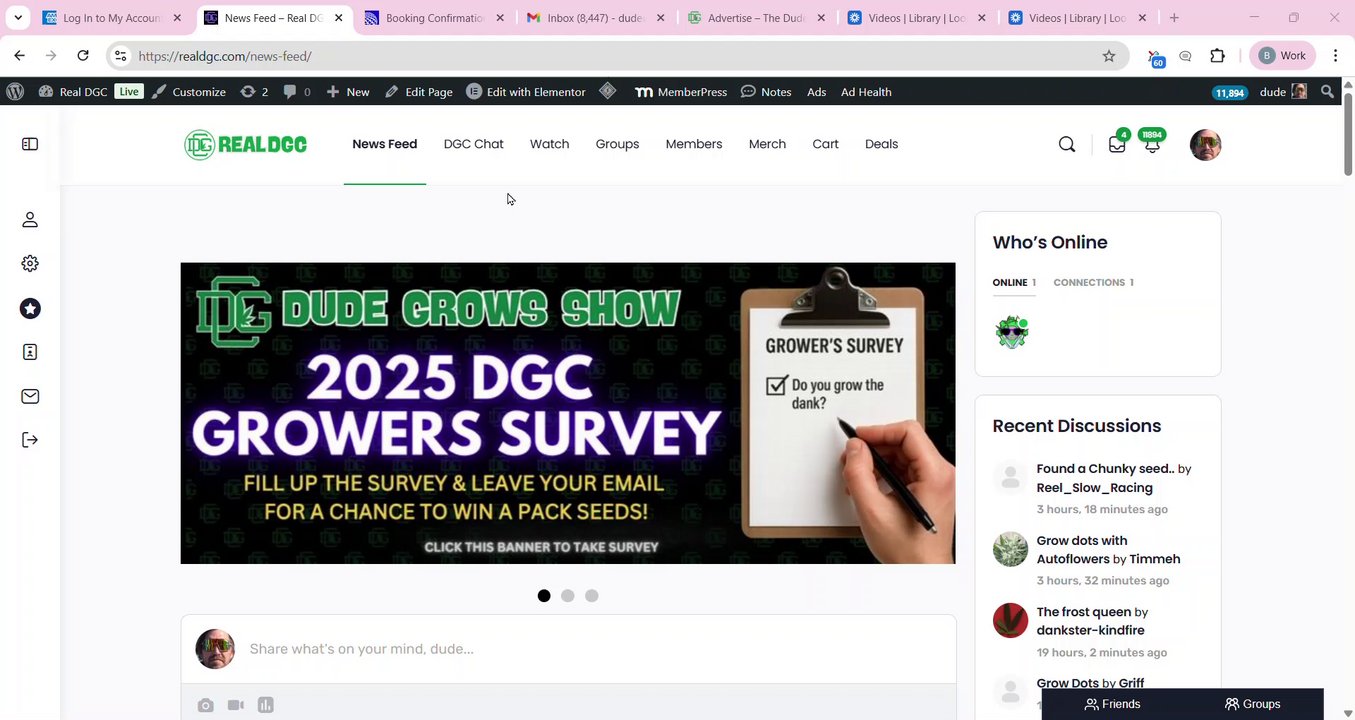Open the Merch nav item
This screenshot has height=720, width=1355.
click(767, 144)
